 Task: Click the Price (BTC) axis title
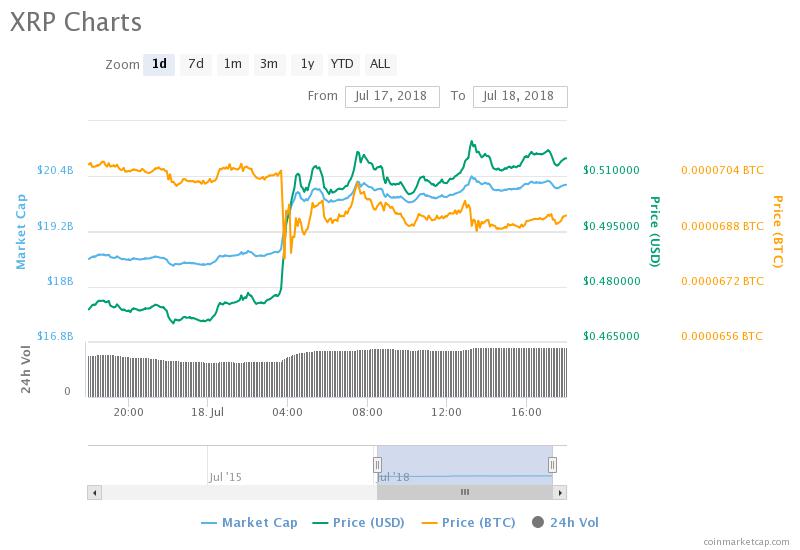click(777, 231)
